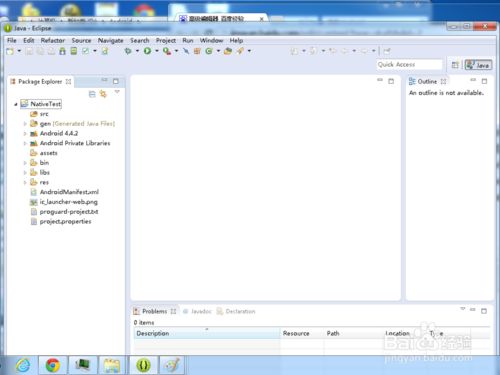Expand the gen folder node
This screenshot has height=375, width=500.
click(x=25, y=124)
